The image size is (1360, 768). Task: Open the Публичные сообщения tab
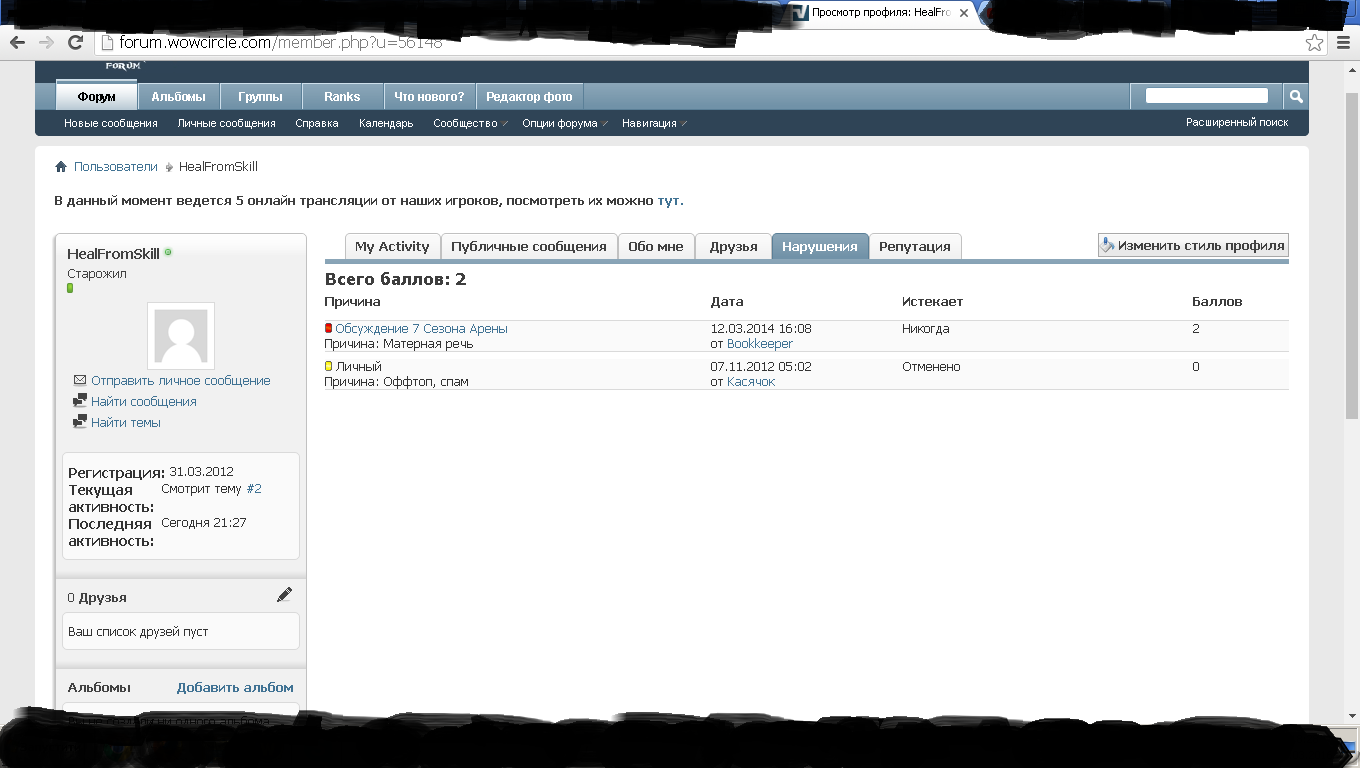pos(528,247)
